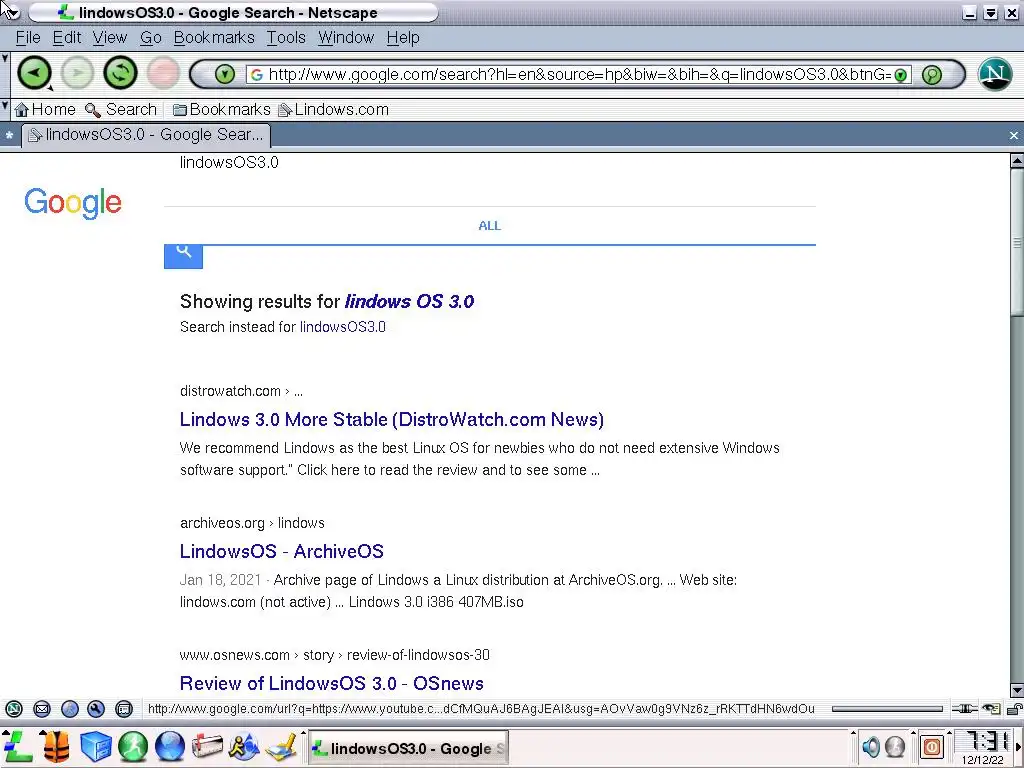Click the greyed-out Forward arrow button

point(78,72)
